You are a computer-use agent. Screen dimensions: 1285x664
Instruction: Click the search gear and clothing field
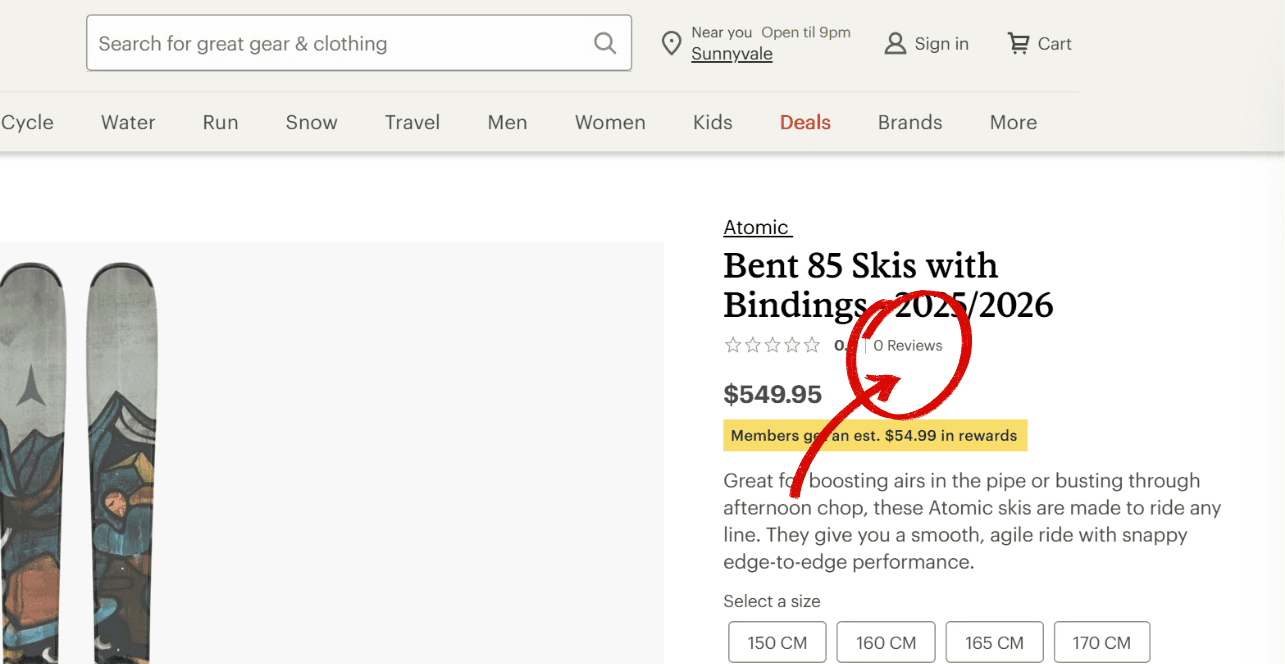click(340, 43)
